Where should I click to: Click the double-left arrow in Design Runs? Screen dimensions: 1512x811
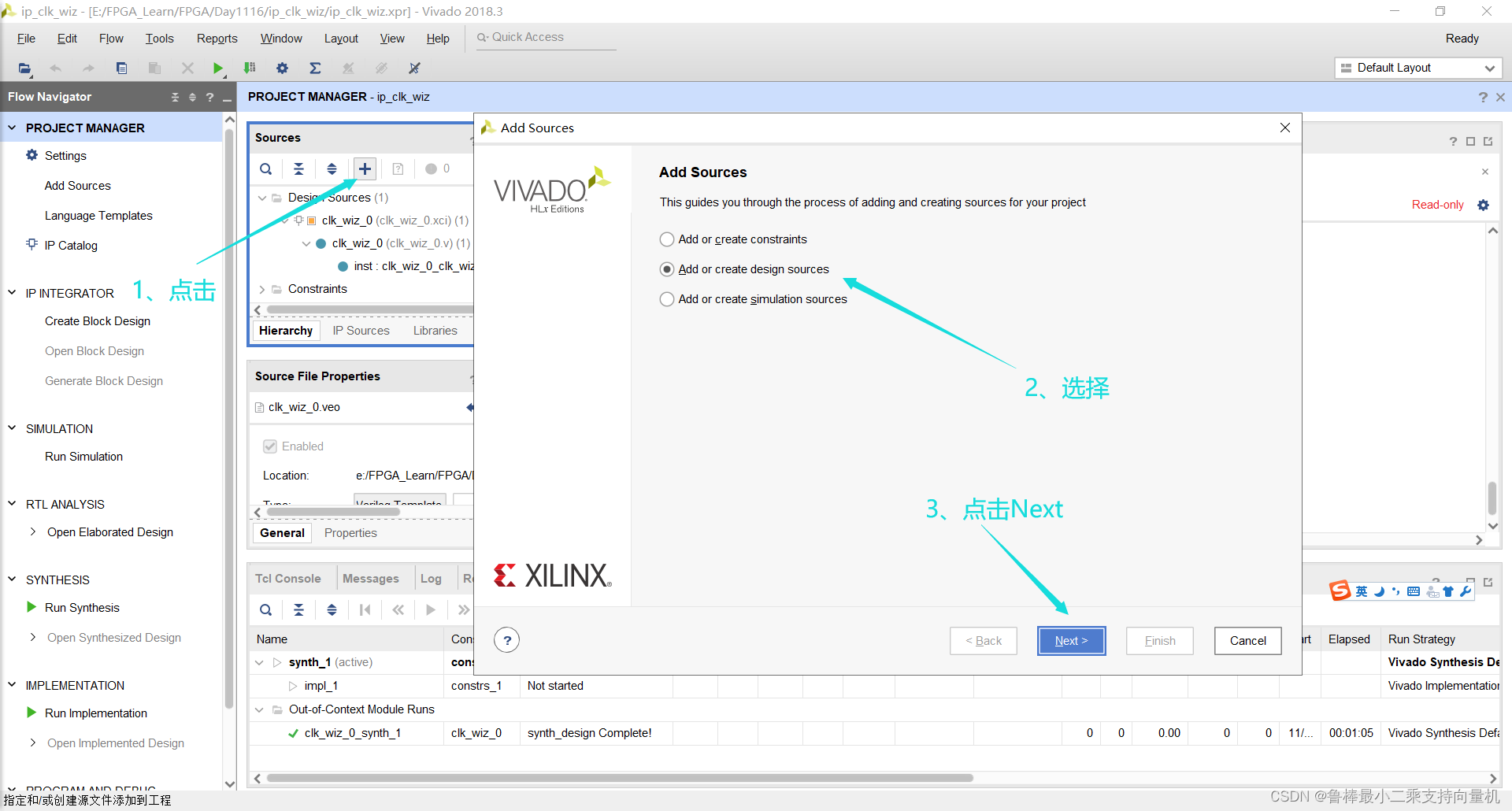(x=398, y=609)
